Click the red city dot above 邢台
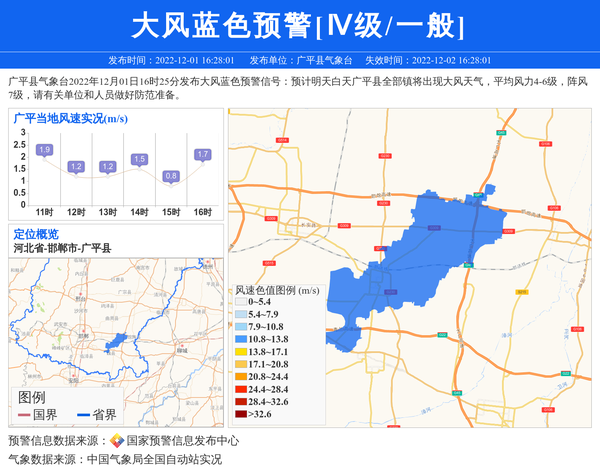Screen dimensions: 600x471 coord(81,293)
